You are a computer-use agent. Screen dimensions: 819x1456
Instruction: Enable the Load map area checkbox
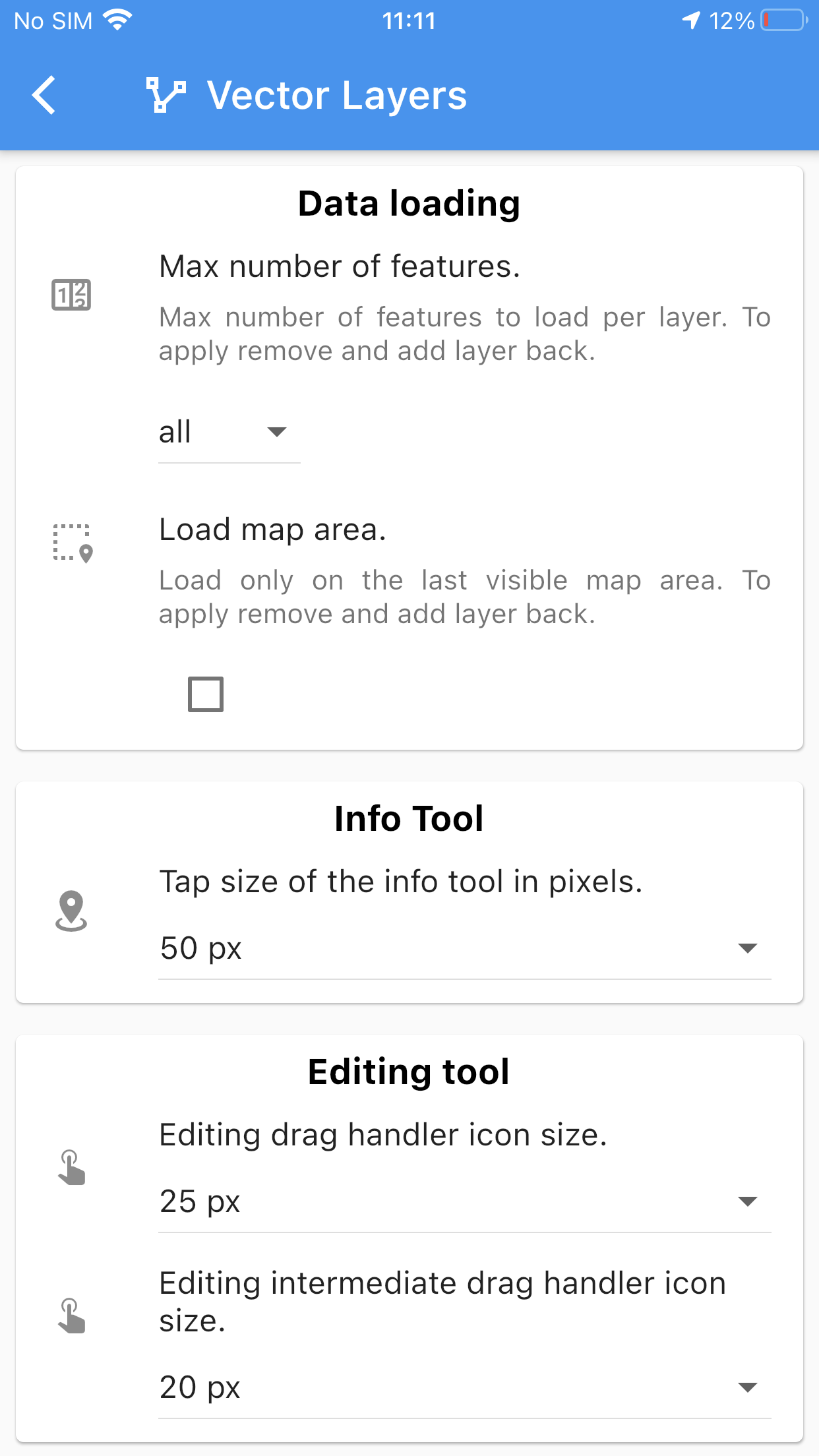point(206,694)
